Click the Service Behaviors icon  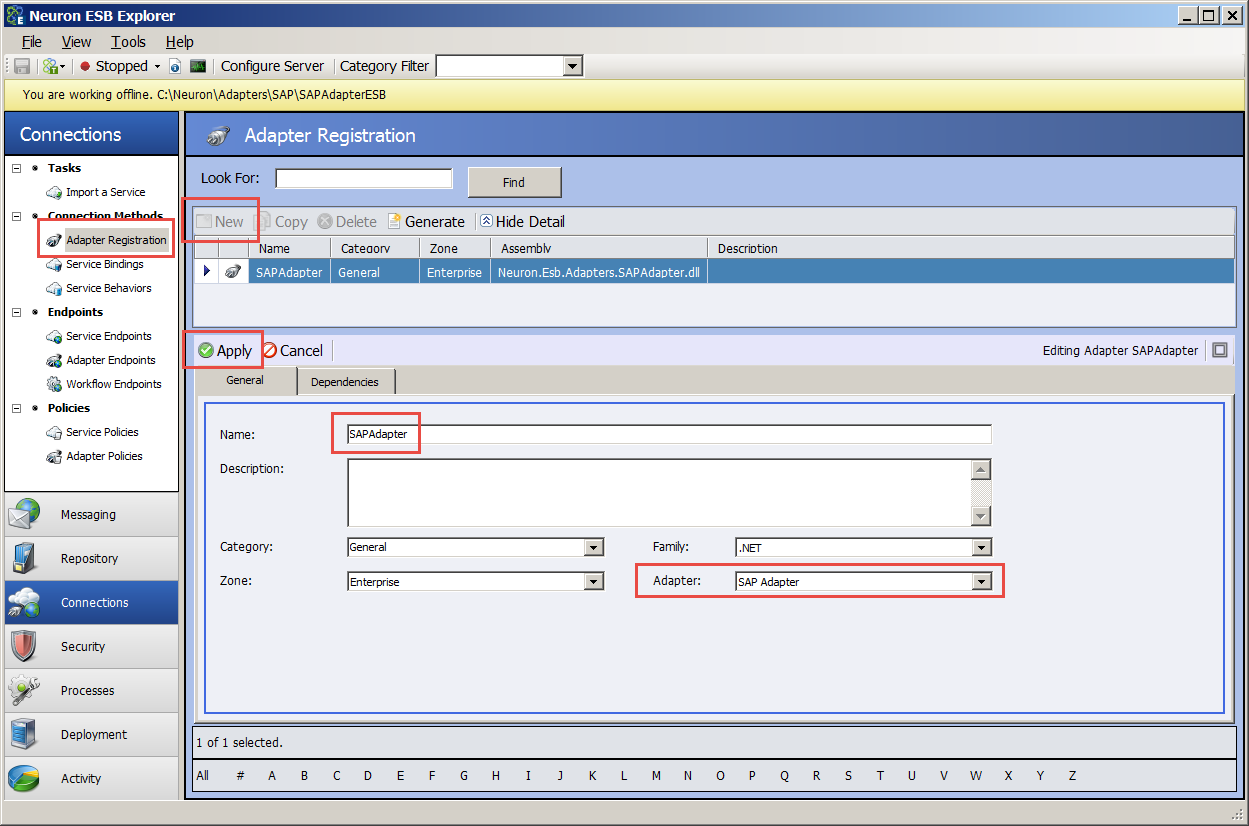point(54,288)
